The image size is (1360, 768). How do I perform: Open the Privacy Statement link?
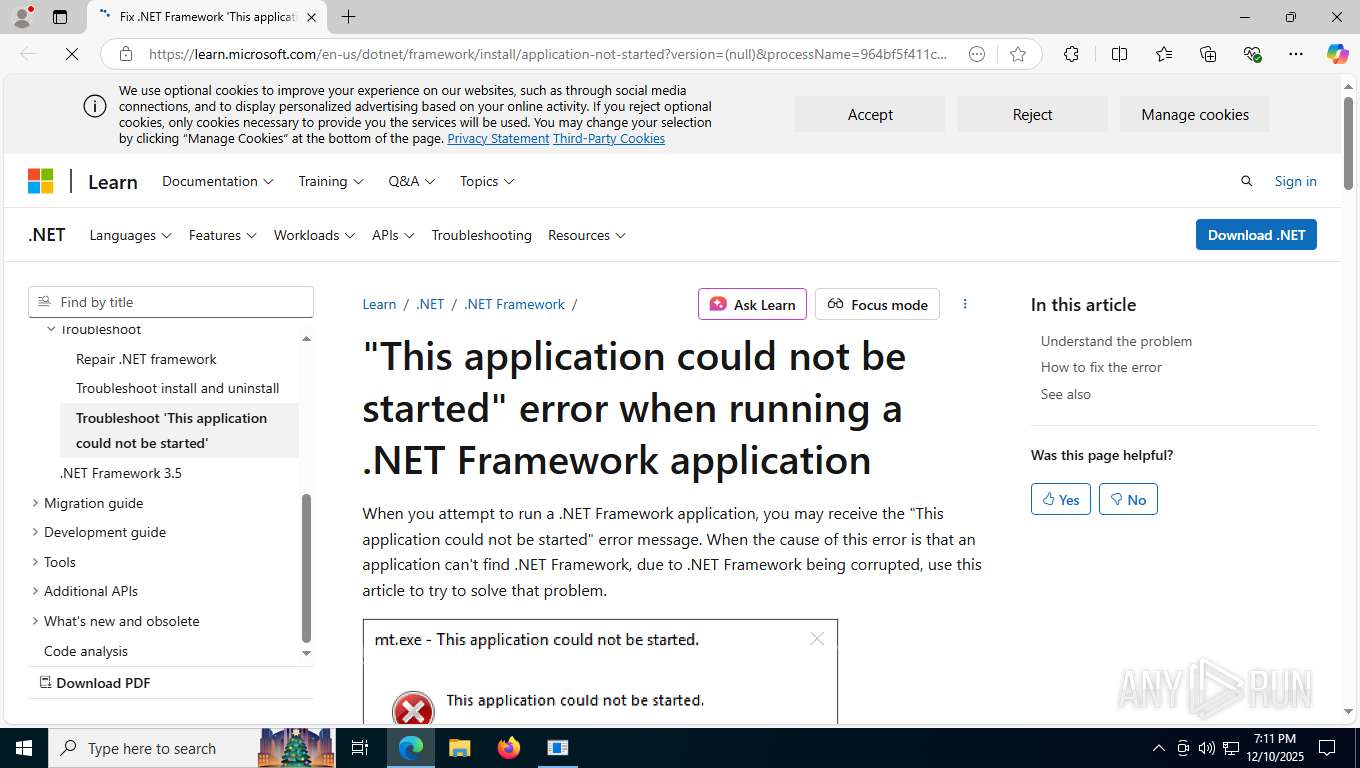point(498,139)
